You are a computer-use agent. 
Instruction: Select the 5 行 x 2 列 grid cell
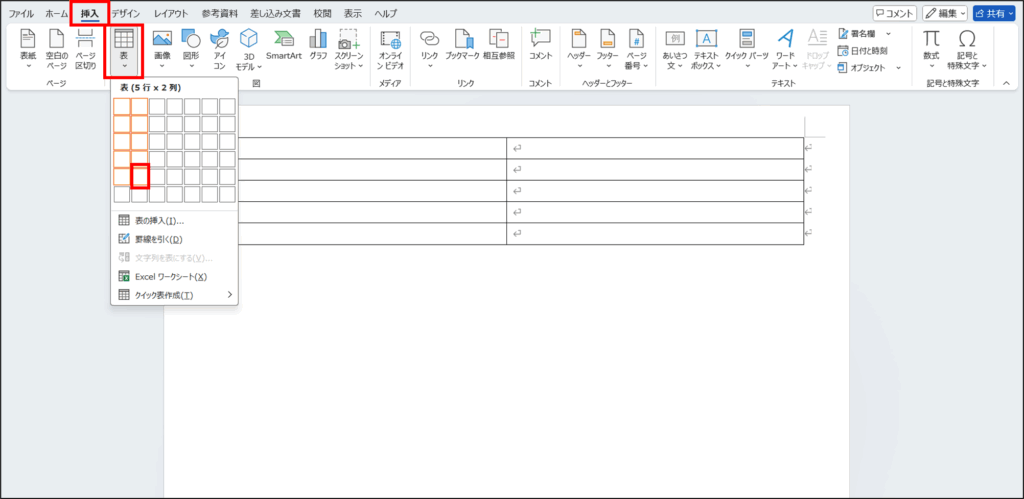click(x=140, y=176)
